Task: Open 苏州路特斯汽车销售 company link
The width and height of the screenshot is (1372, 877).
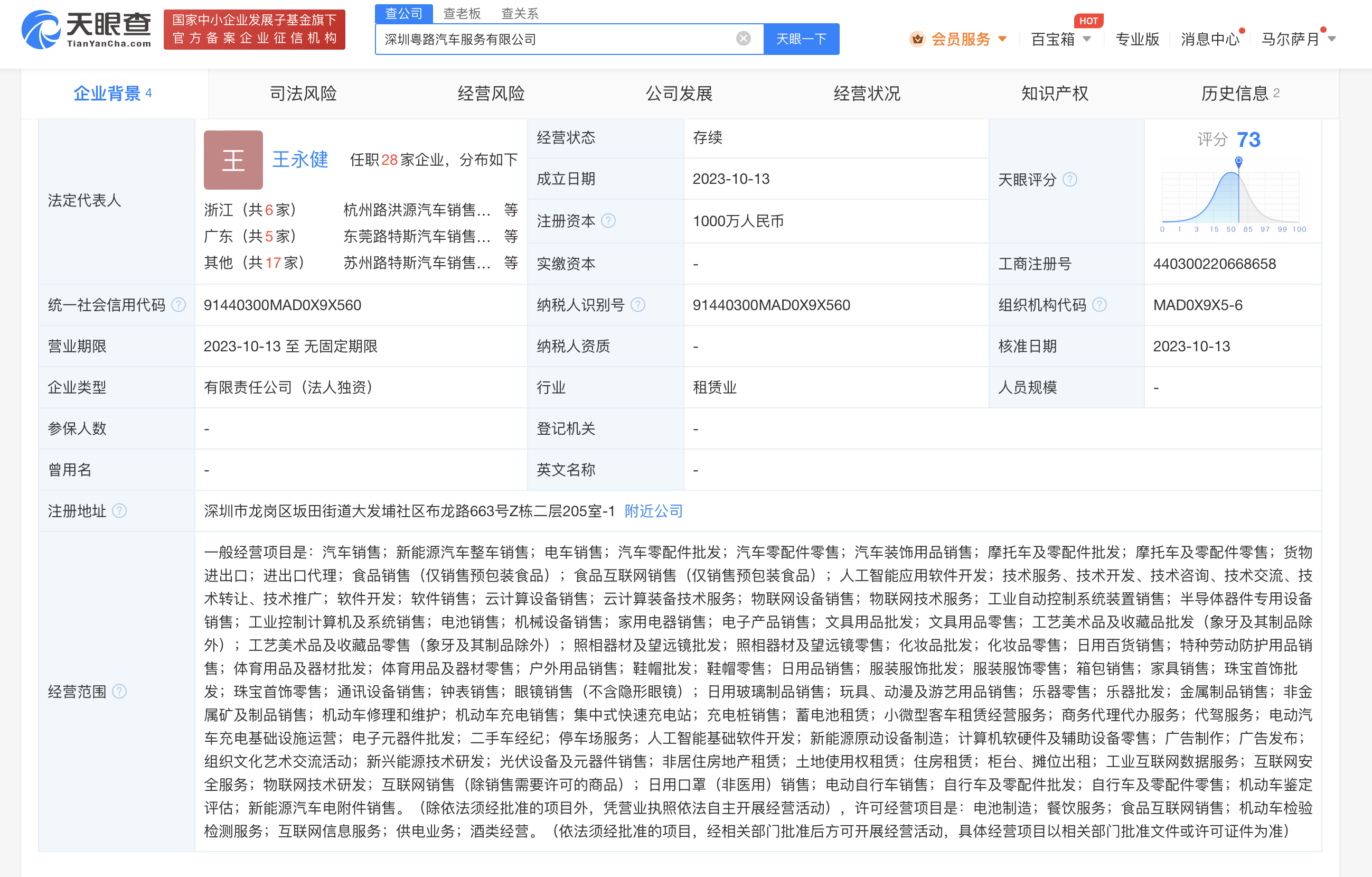Action: [417, 262]
